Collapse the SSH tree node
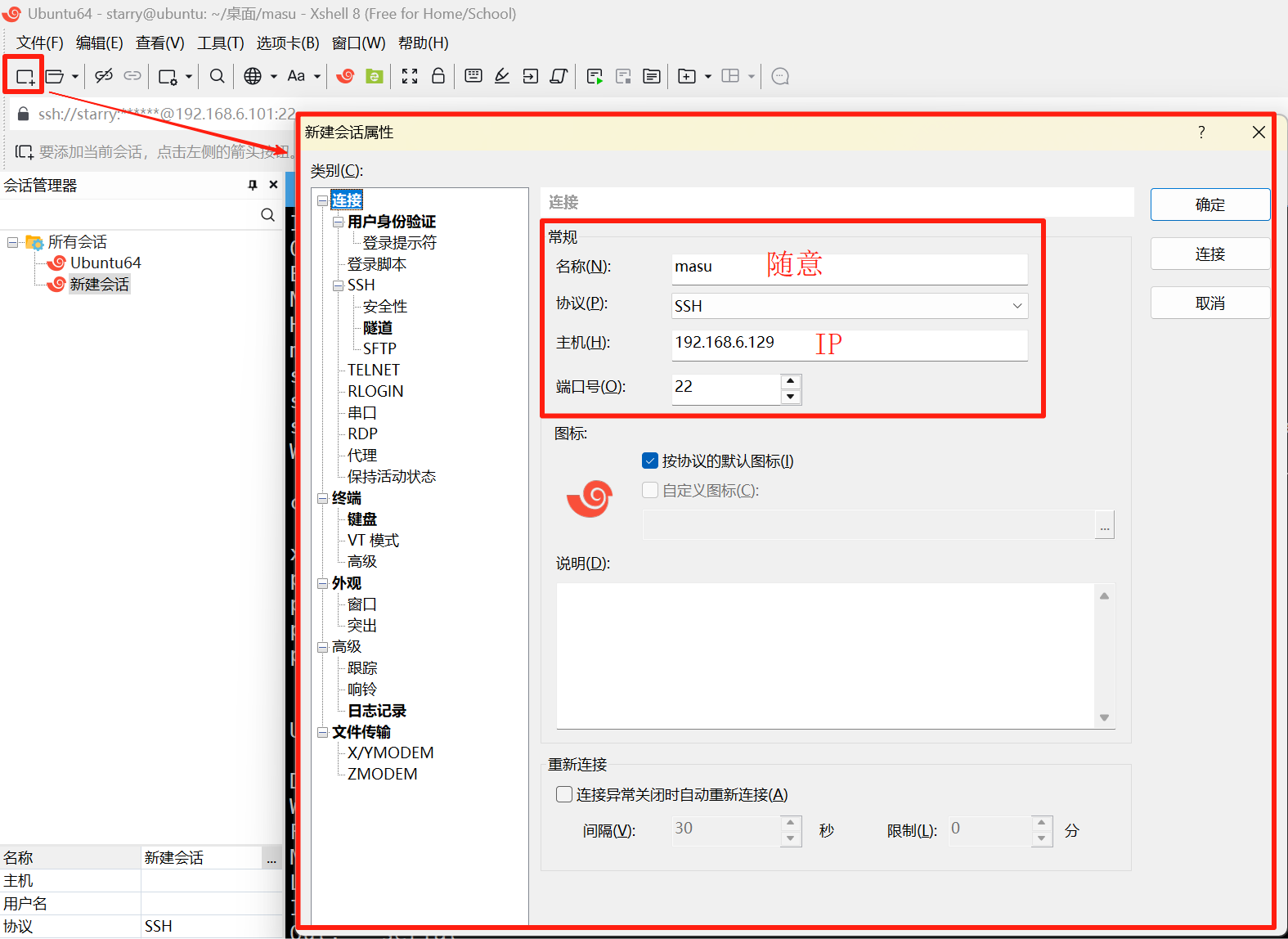The image size is (1288, 939). point(339,285)
